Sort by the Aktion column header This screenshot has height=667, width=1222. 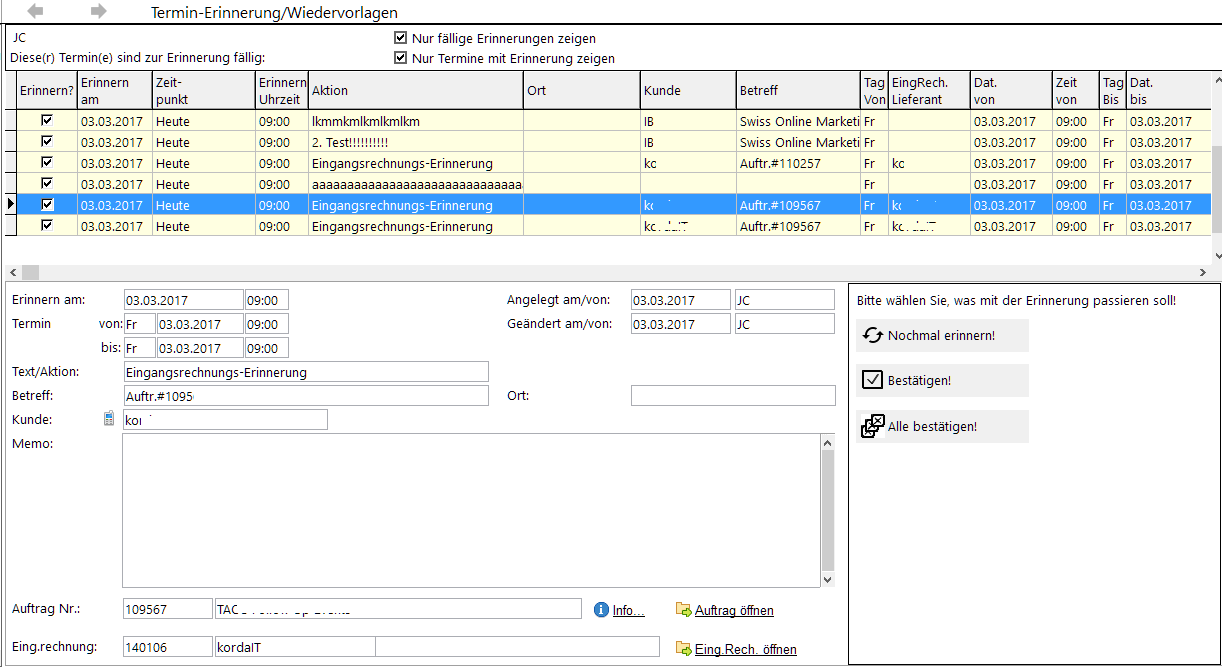(415, 90)
